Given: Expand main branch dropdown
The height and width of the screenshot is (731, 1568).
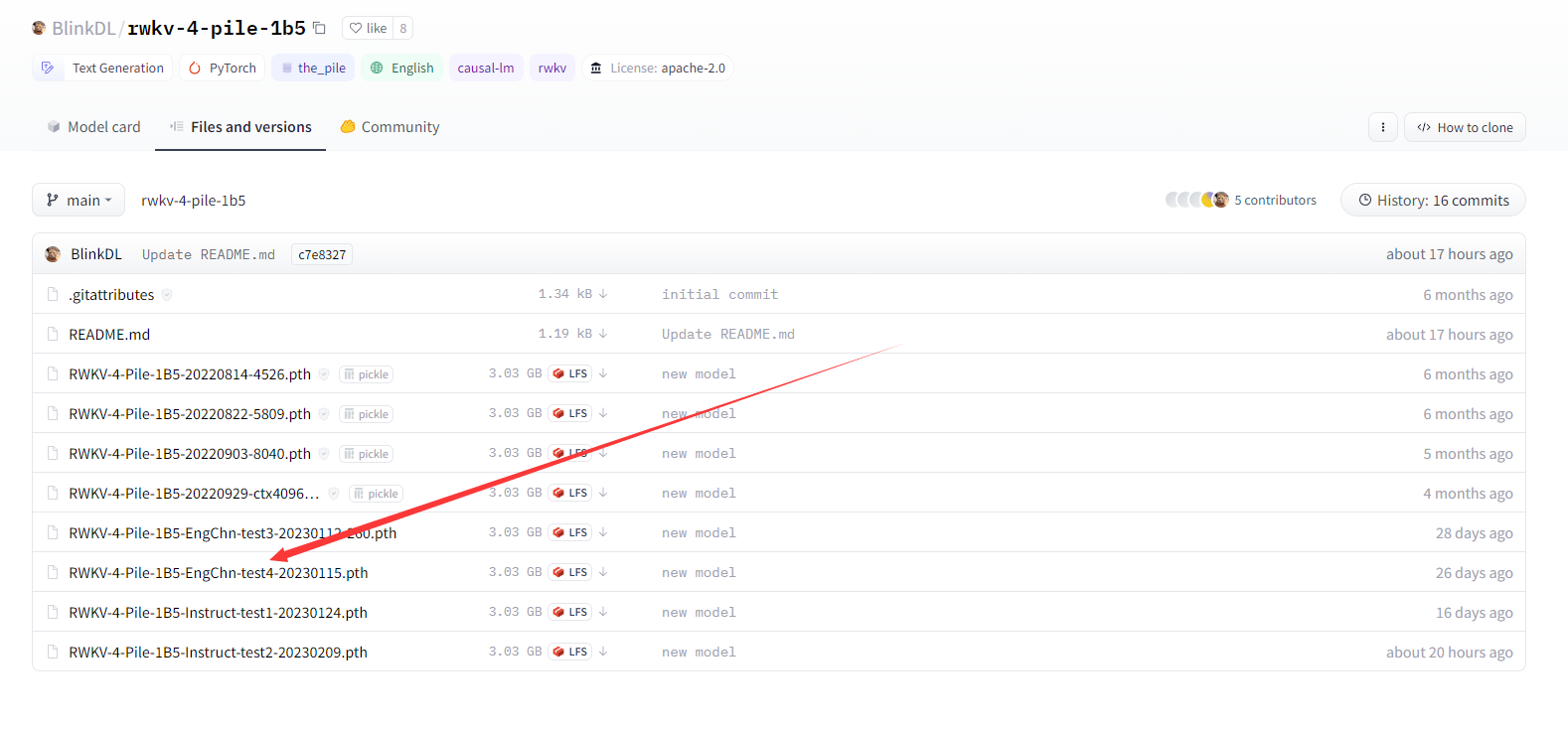Looking at the screenshot, I should point(78,200).
